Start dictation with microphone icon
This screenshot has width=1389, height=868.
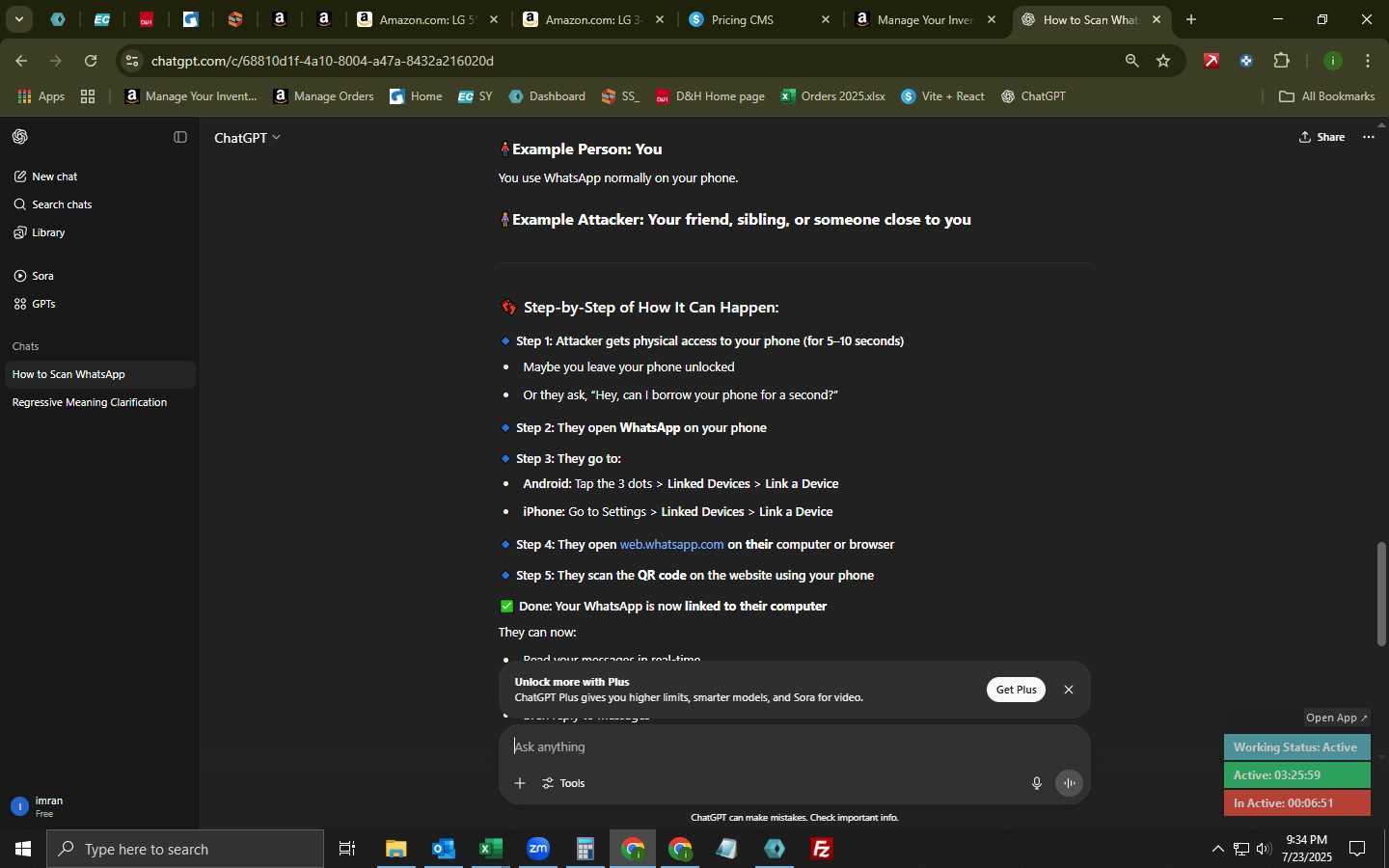coord(1037,783)
